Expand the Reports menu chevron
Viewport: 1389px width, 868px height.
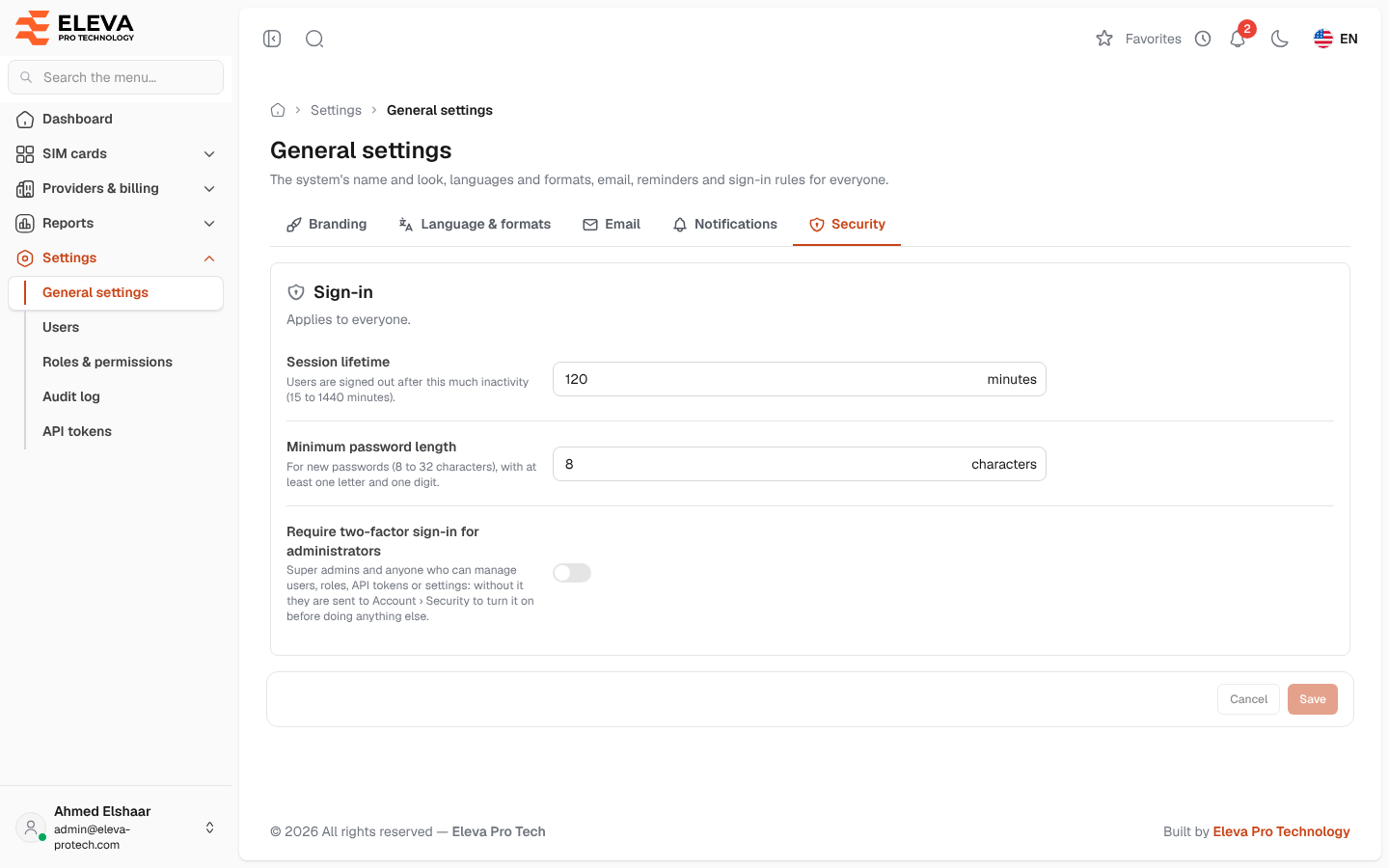point(209,224)
